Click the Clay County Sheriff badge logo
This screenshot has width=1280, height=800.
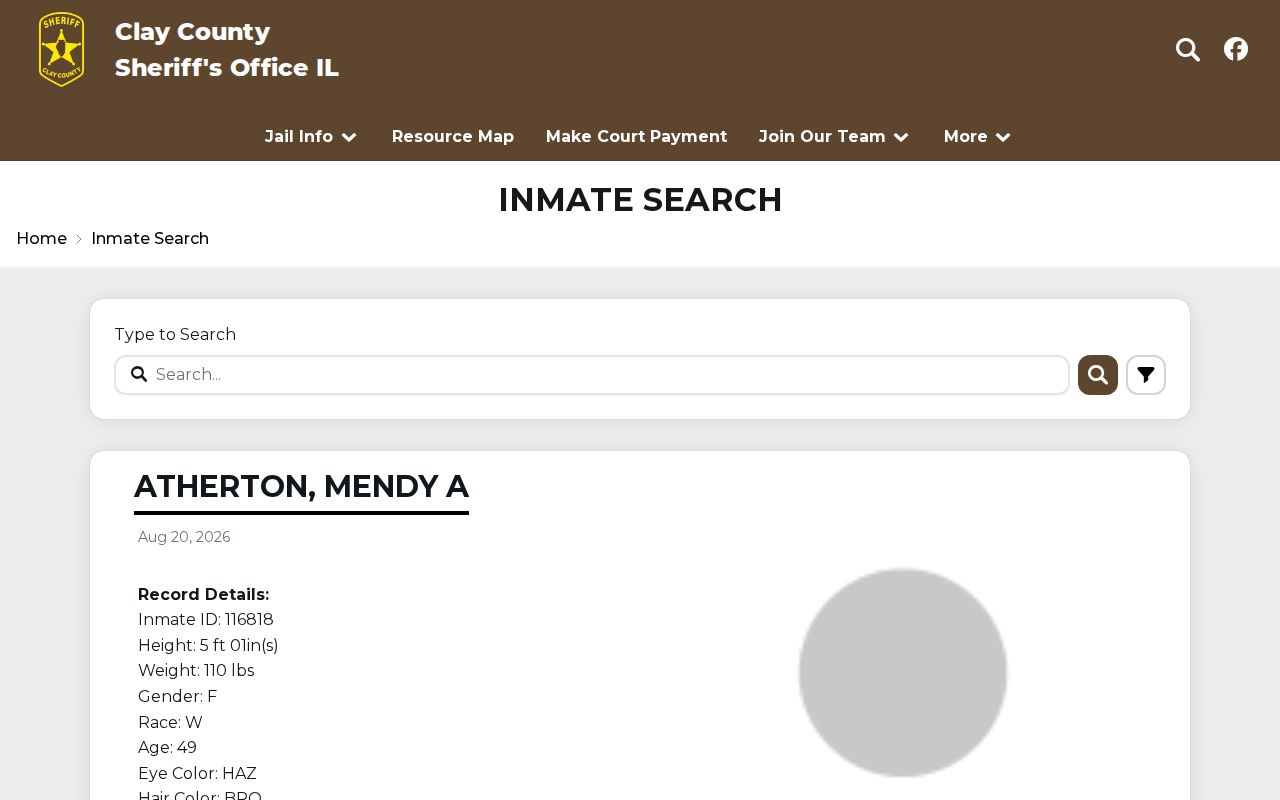(x=61, y=49)
